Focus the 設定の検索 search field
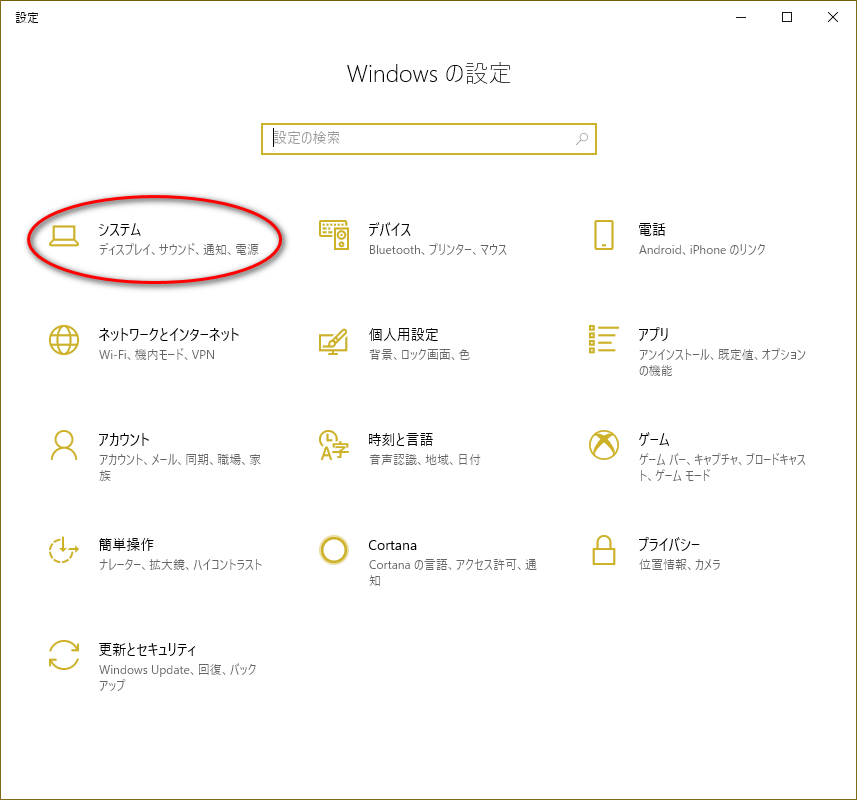 [420, 139]
